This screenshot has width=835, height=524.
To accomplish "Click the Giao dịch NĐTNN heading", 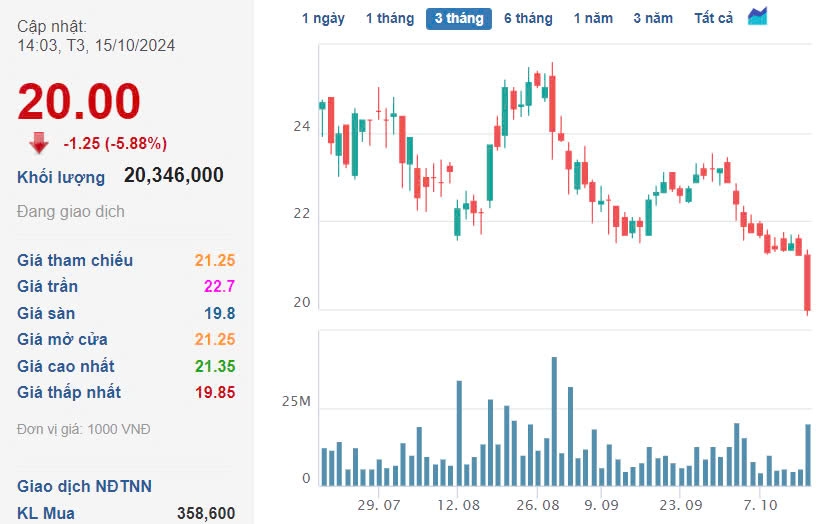I will pos(84,486).
